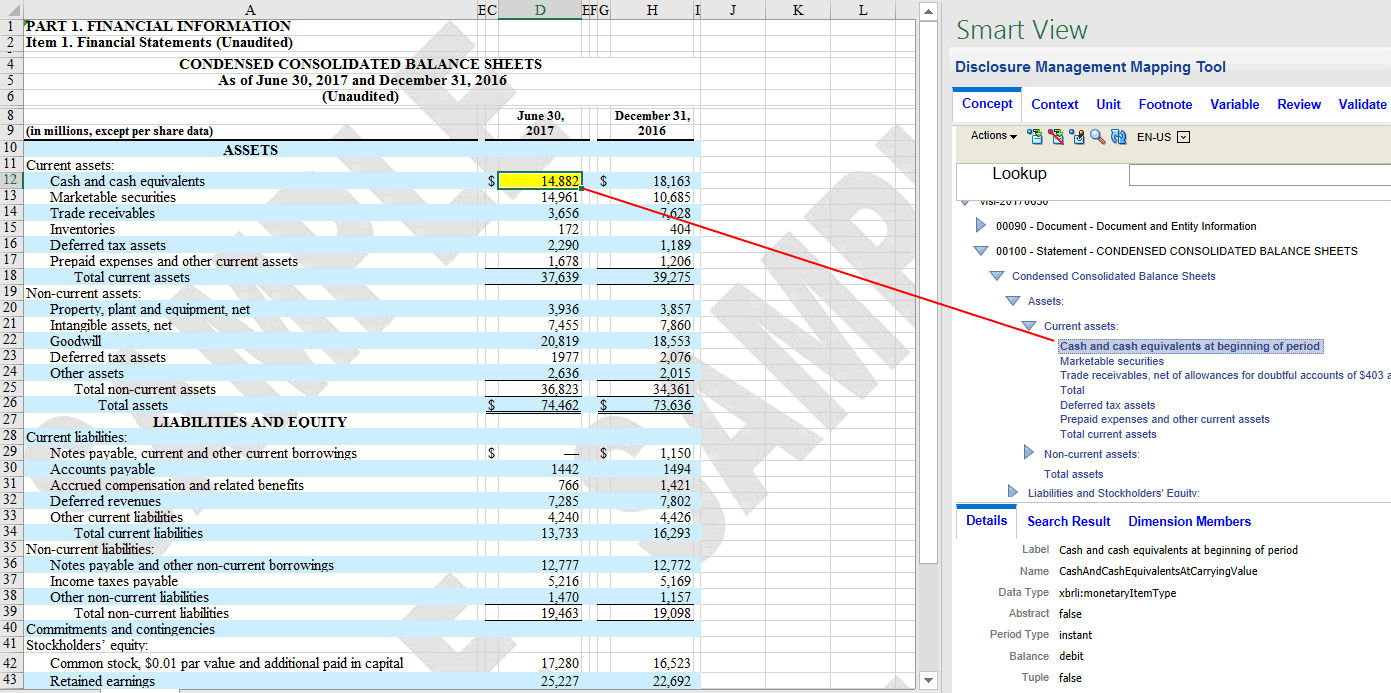This screenshot has height=693, width=1391.
Task: Open the EN-US language dropdown
Action: coord(1184,137)
